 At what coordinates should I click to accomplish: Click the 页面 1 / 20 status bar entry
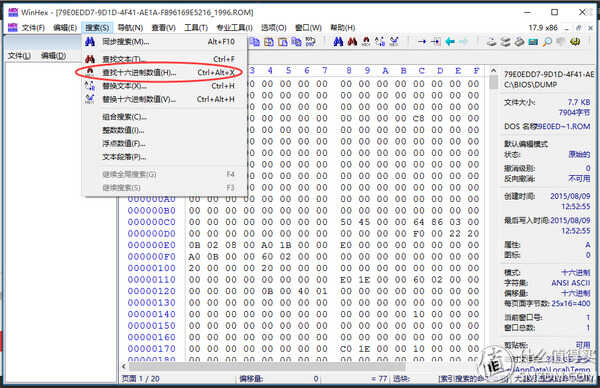pyautogui.click(x=141, y=378)
